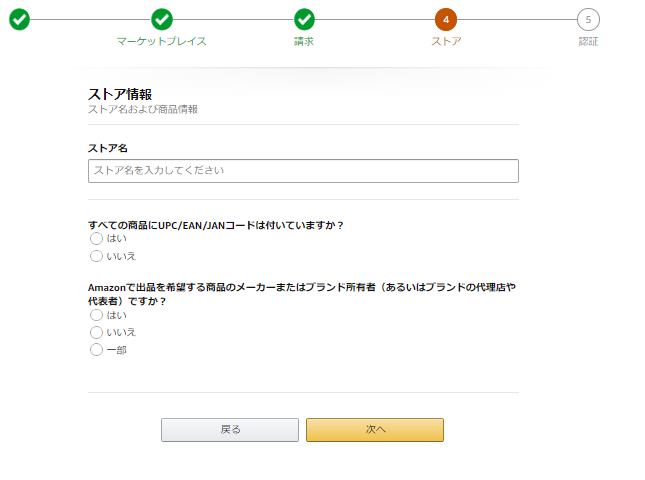Click the first completed step checkmark icon

point(19,19)
